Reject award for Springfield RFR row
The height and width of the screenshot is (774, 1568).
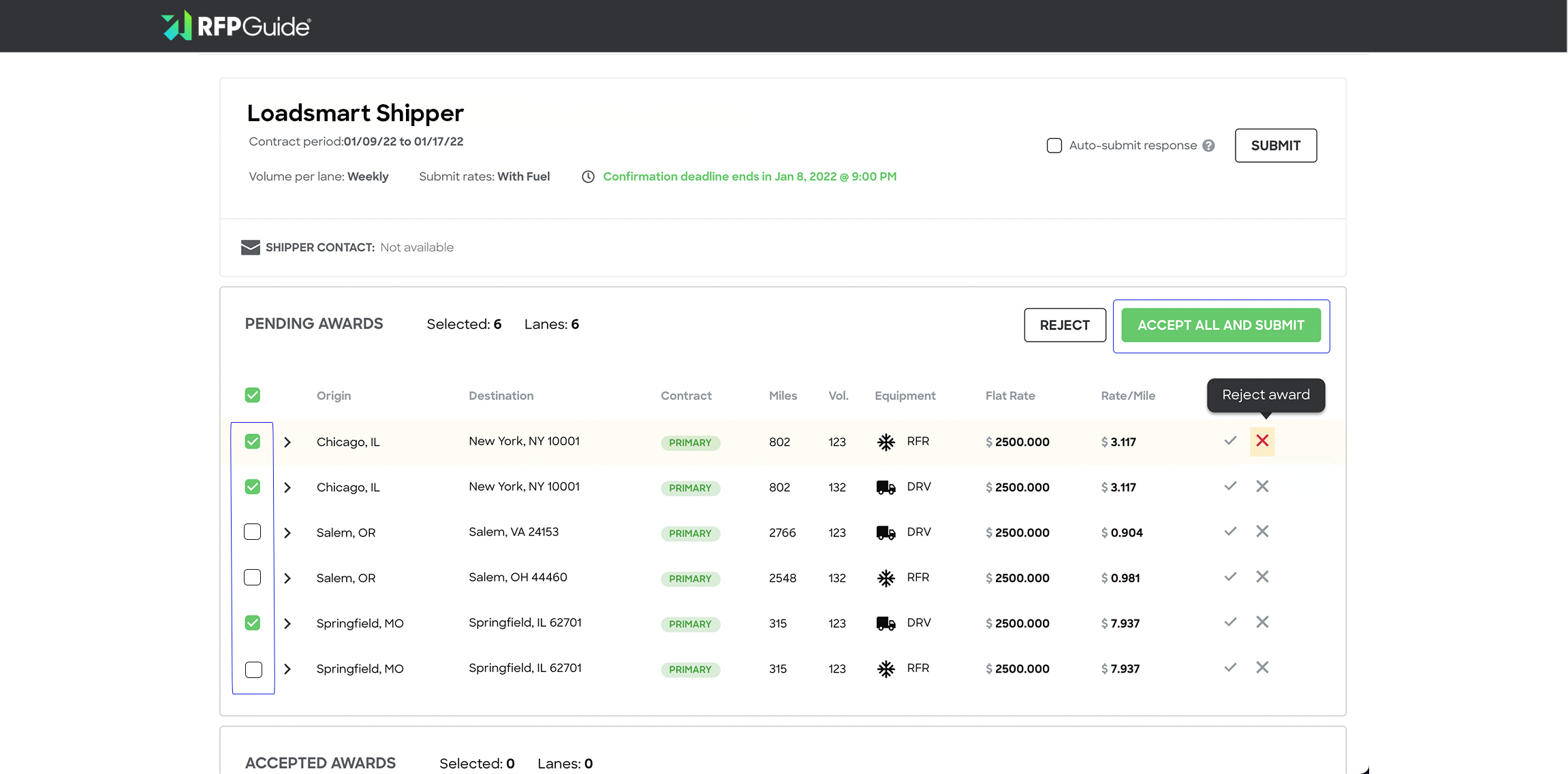pyautogui.click(x=1262, y=668)
